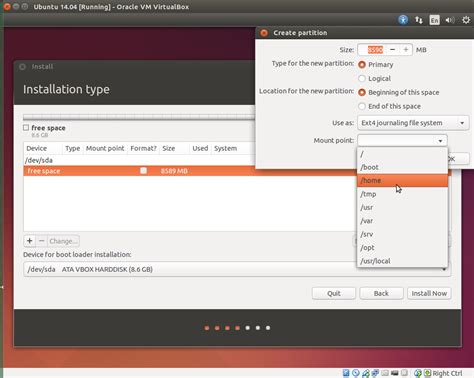Click the VirtualBox mouse integration icon
474x378 pixels.
coord(417,373)
